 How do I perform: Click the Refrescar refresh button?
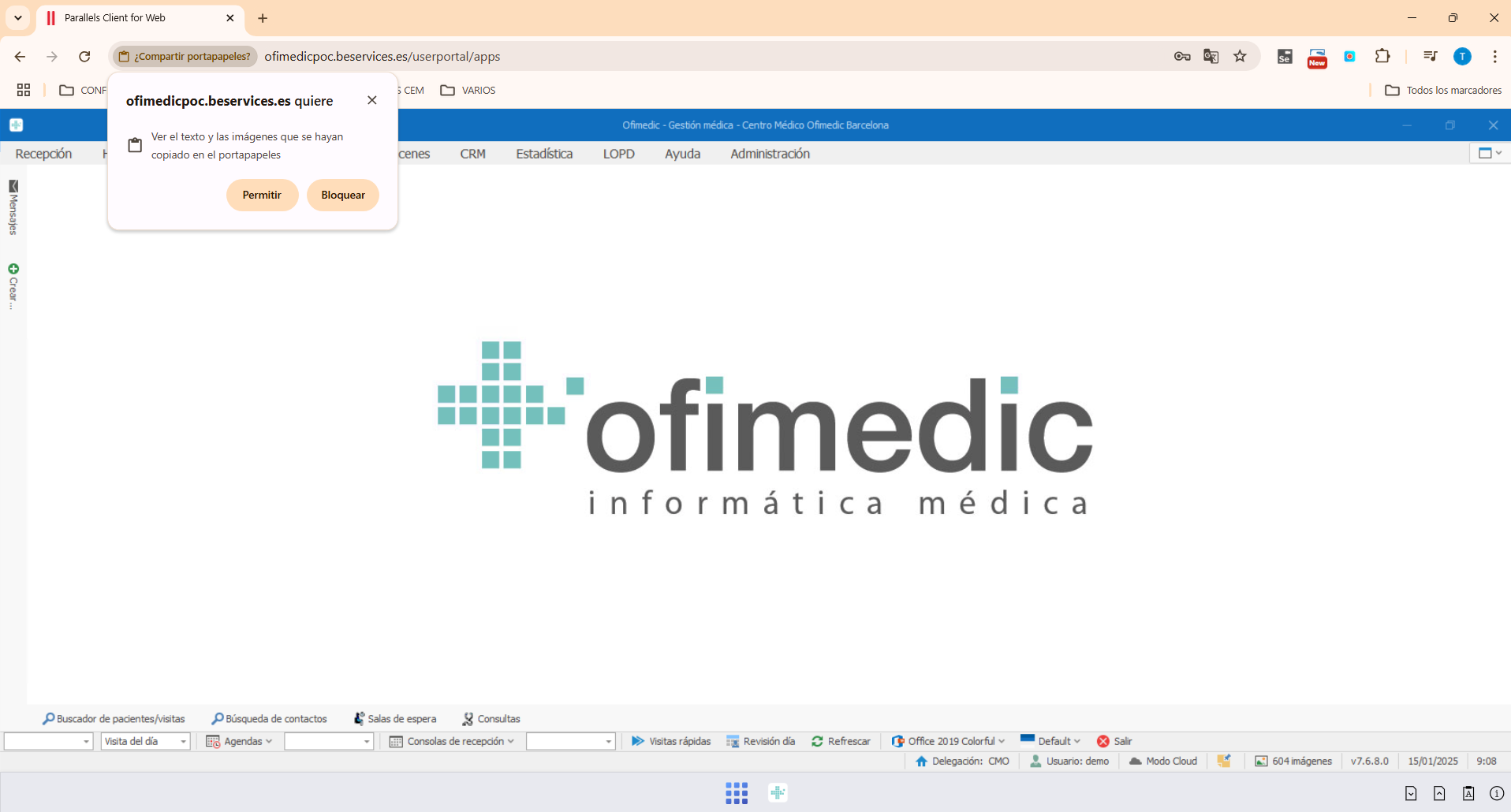[x=841, y=741]
